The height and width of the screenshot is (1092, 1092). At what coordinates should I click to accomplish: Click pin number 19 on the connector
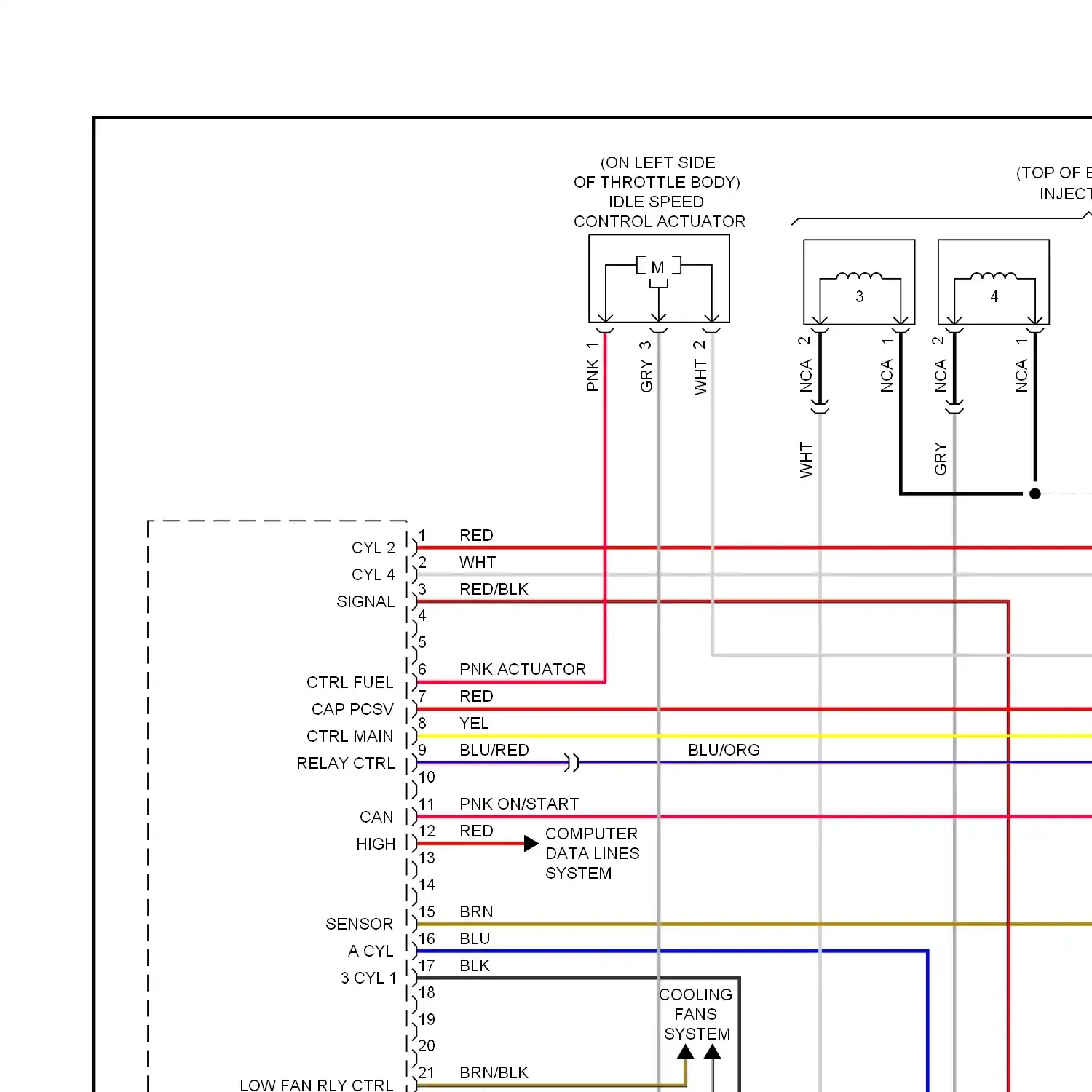click(427, 1019)
